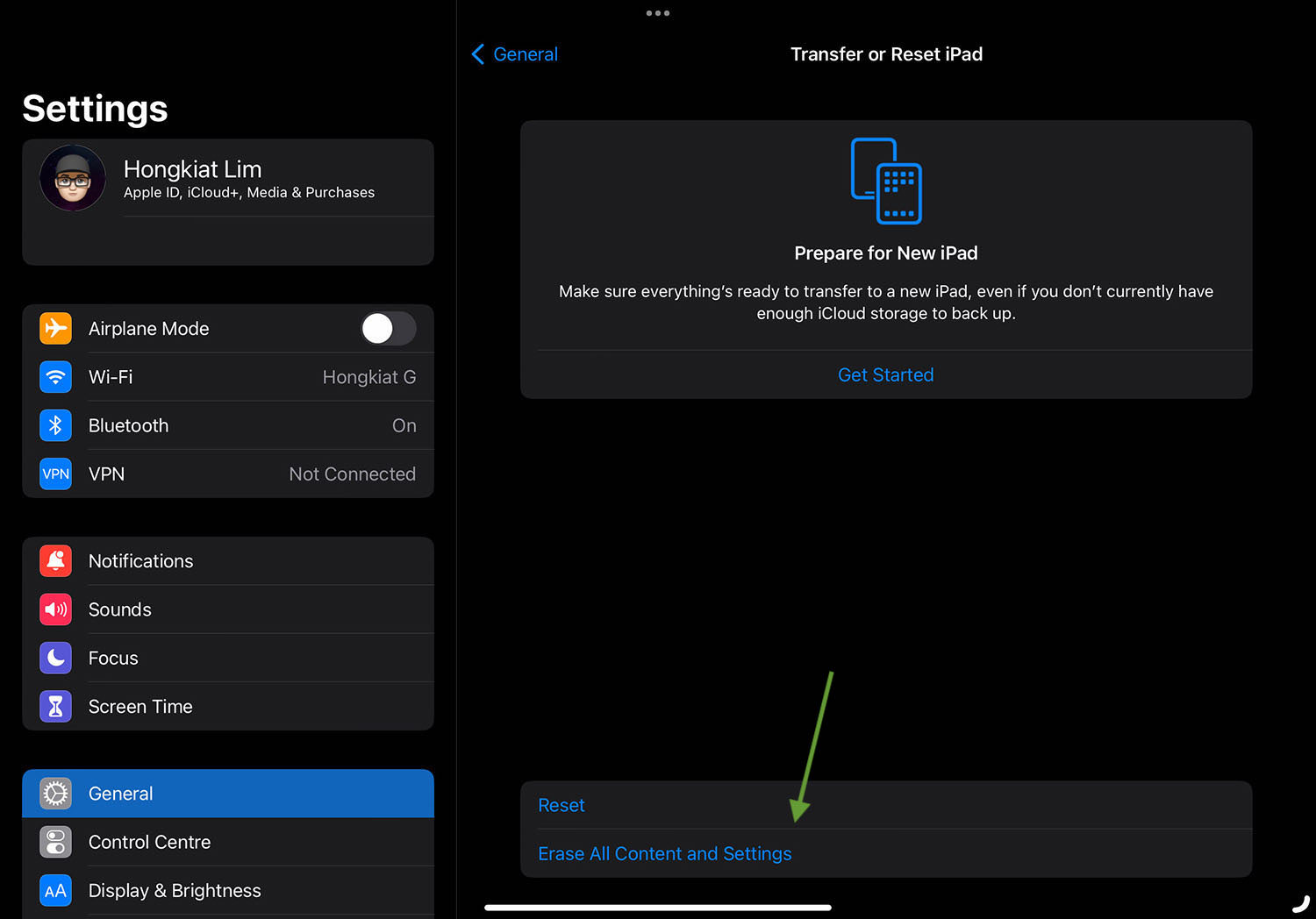This screenshot has width=1316, height=919.
Task: Tap the Transfer or Reset iPad title
Action: pyautogui.click(x=886, y=54)
